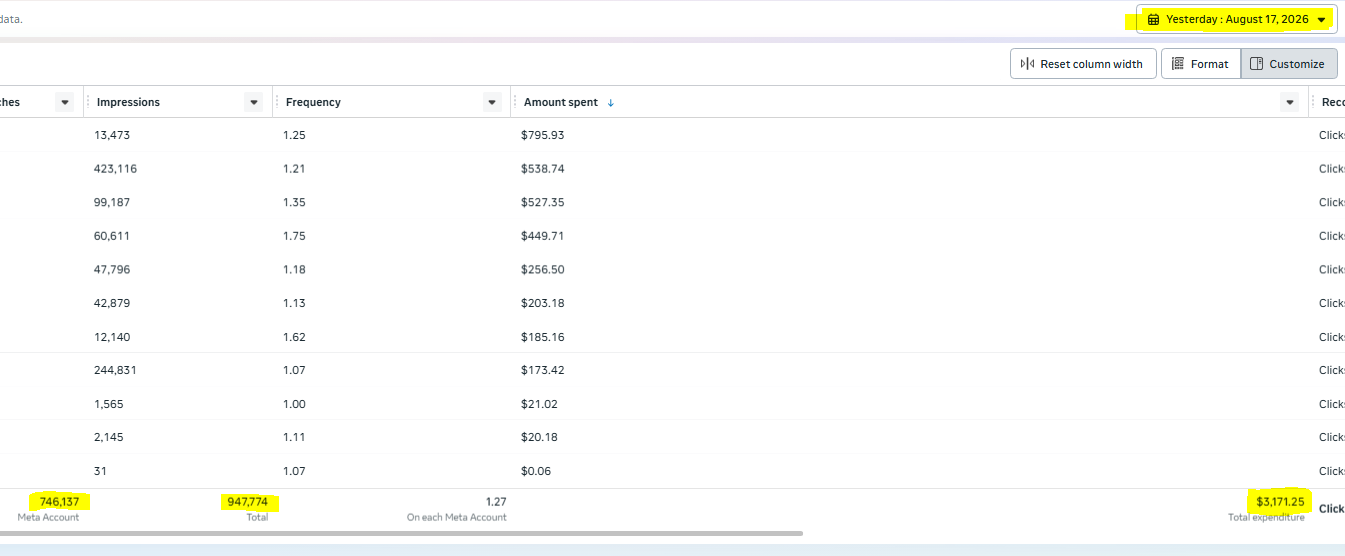
Task: Click the Frequency column header
Action: 313,102
